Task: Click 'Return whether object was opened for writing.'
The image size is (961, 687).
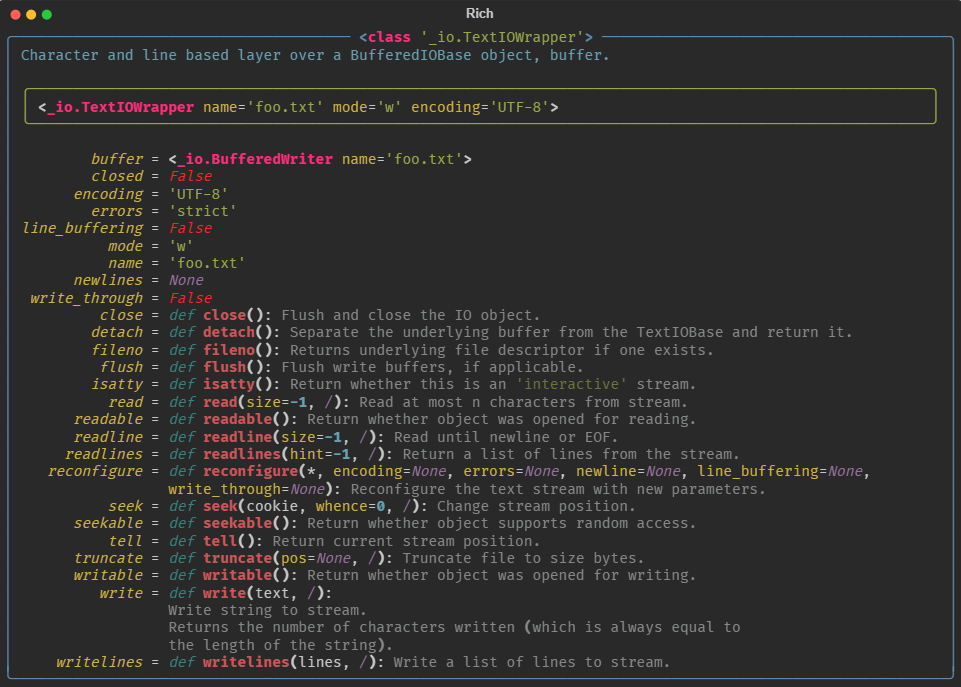Action: click(502, 576)
